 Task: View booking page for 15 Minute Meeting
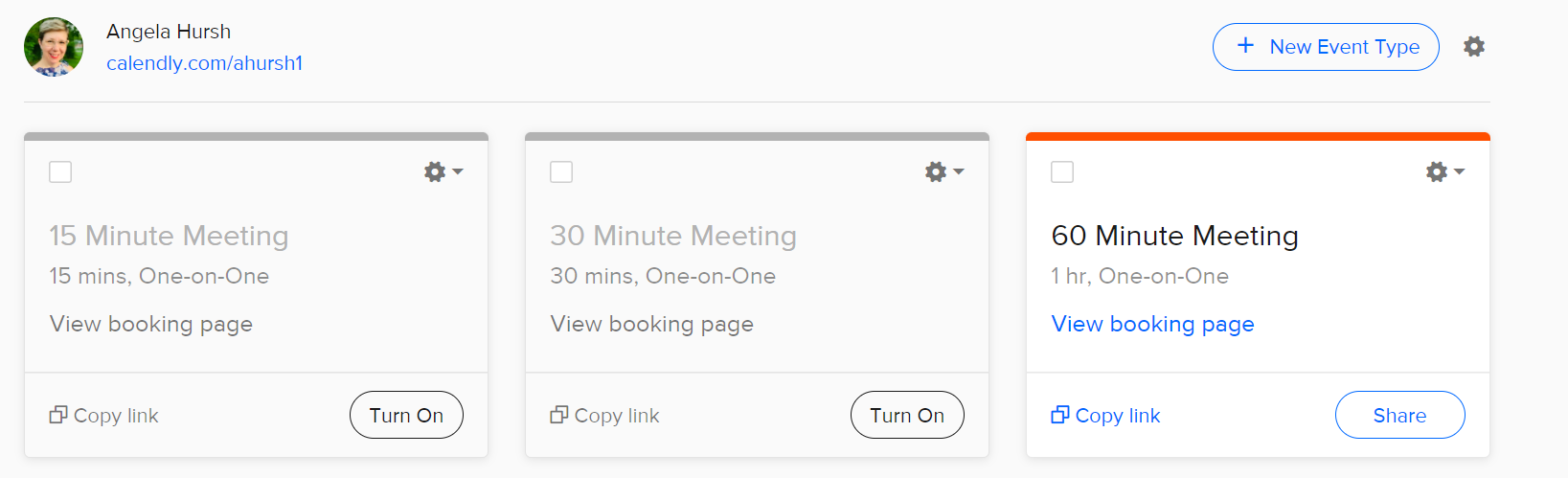(x=151, y=325)
